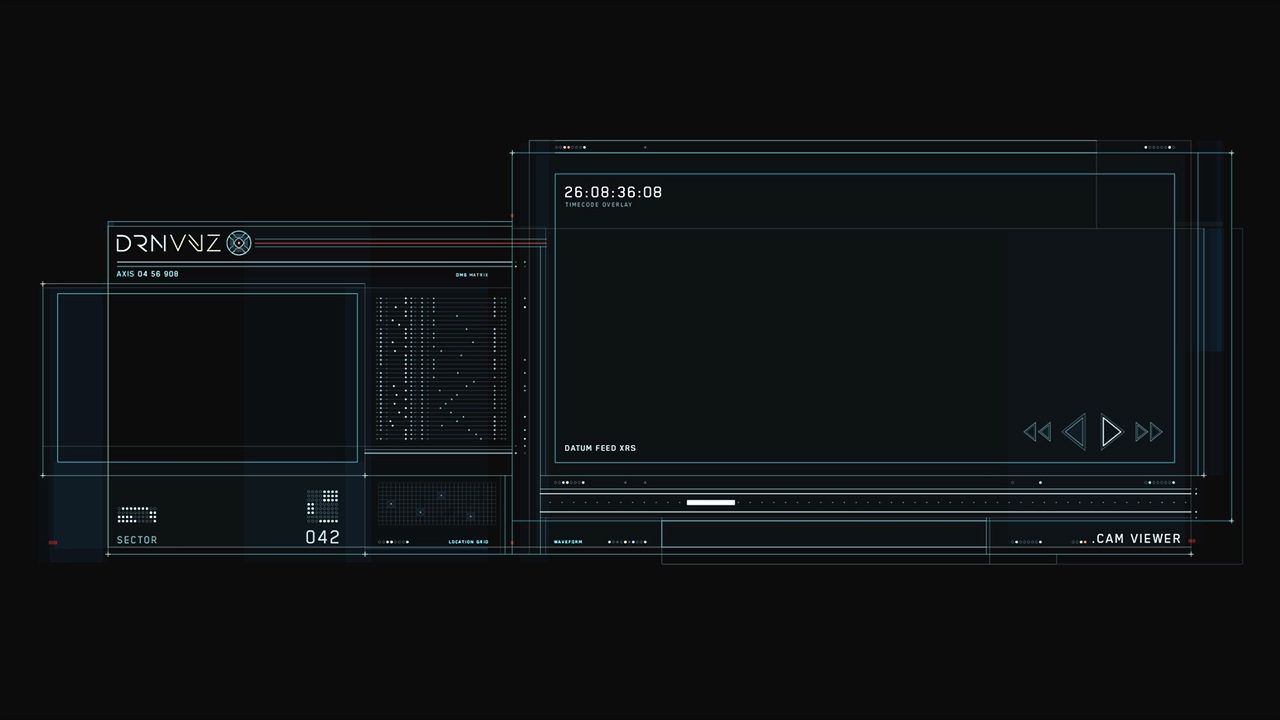Click the DATUM FEED XRS label

pyautogui.click(x=600, y=448)
